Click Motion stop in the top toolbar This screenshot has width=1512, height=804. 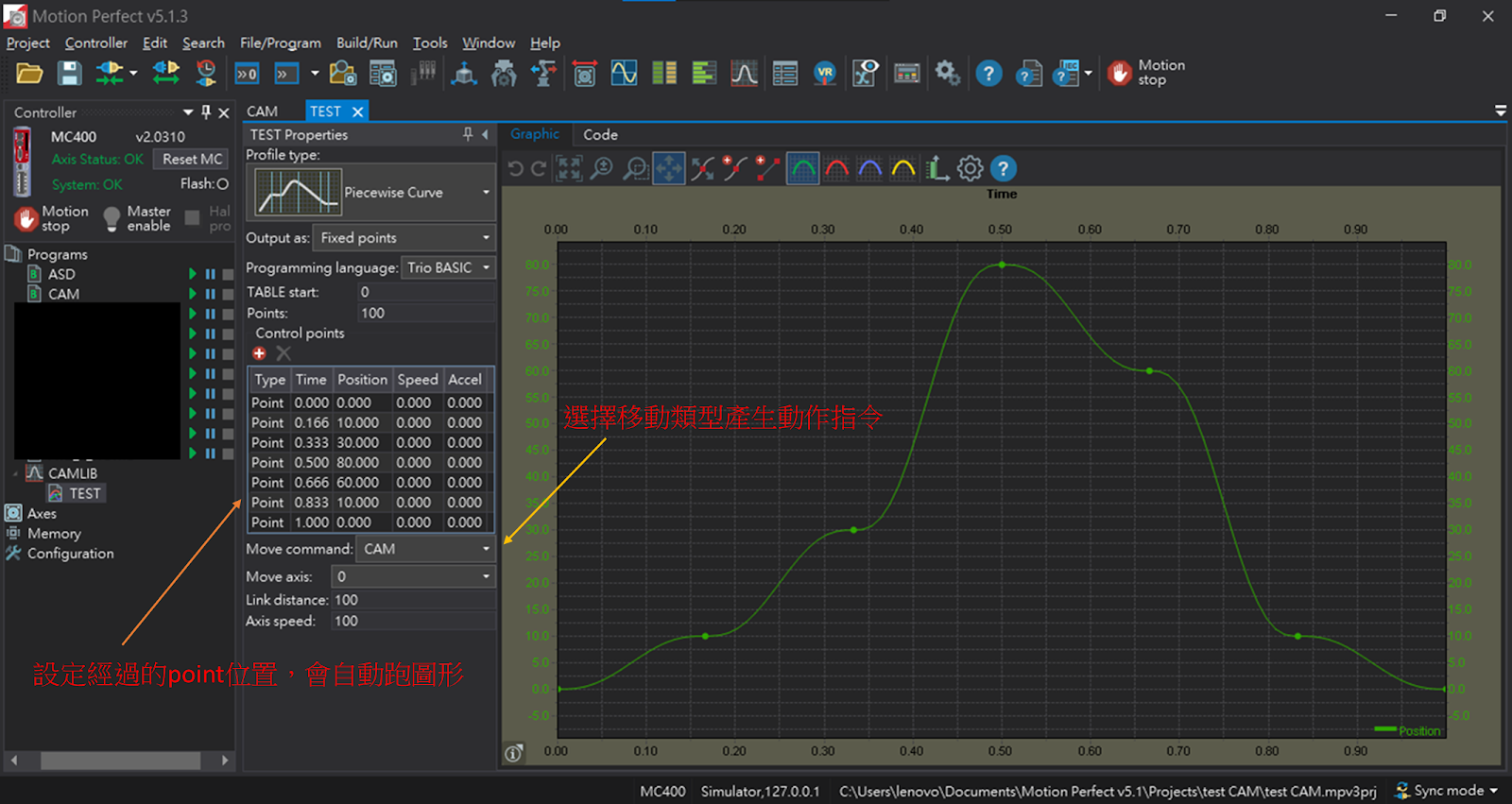click(x=1146, y=73)
